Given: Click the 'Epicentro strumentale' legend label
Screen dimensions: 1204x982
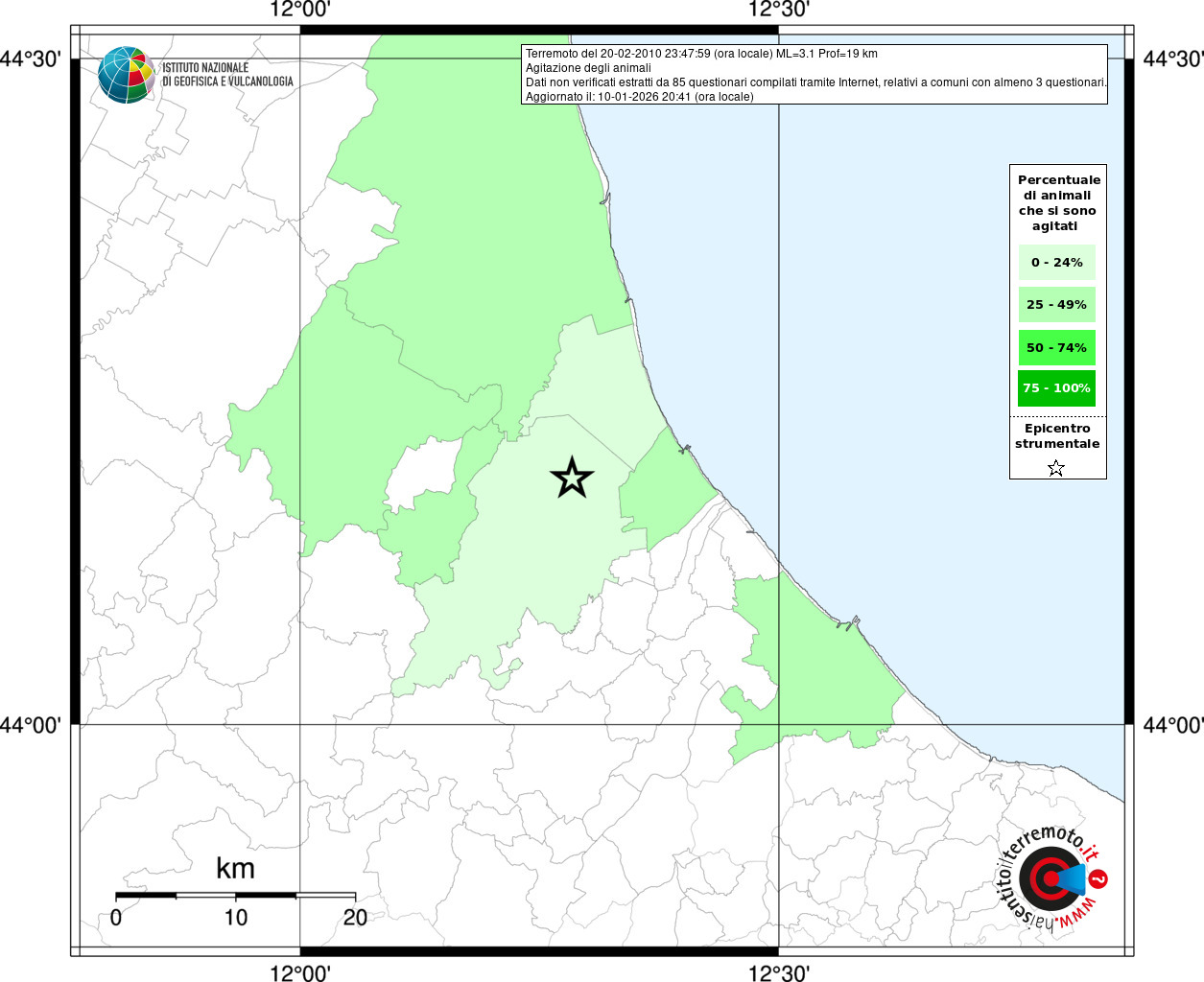Looking at the screenshot, I should (1057, 436).
